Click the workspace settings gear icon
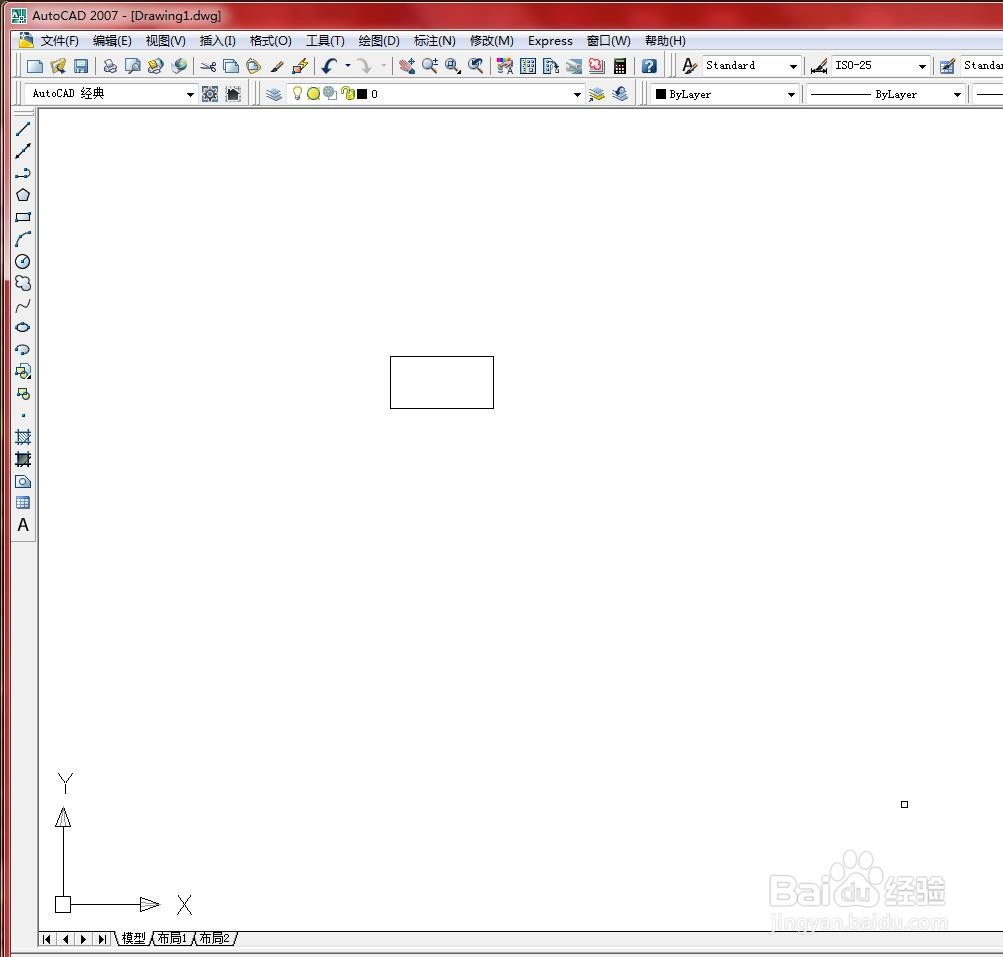This screenshot has width=1003, height=957. tap(210, 94)
